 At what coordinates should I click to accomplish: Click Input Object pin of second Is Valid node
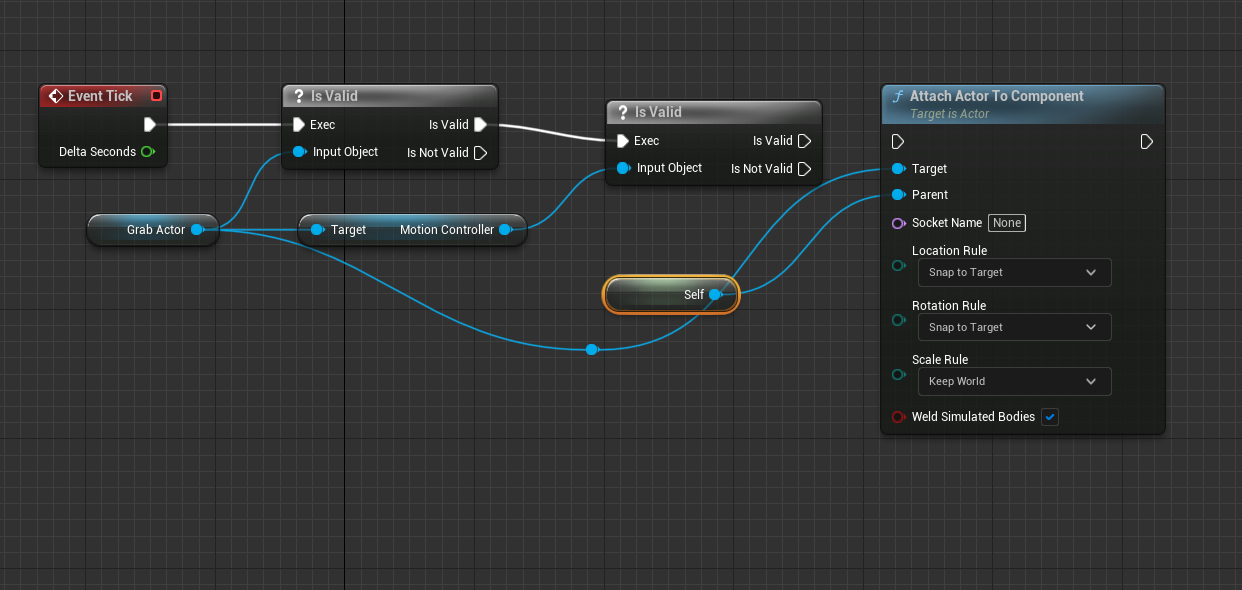[623, 168]
